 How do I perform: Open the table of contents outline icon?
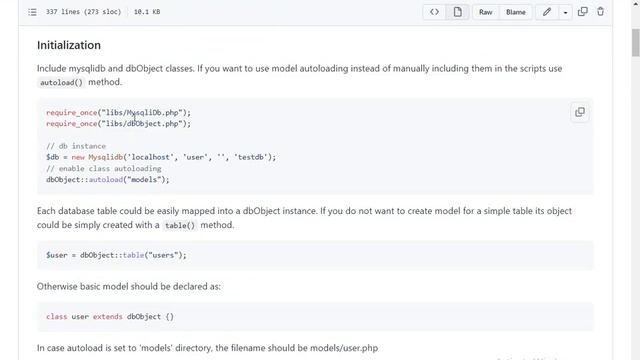pos(32,12)
